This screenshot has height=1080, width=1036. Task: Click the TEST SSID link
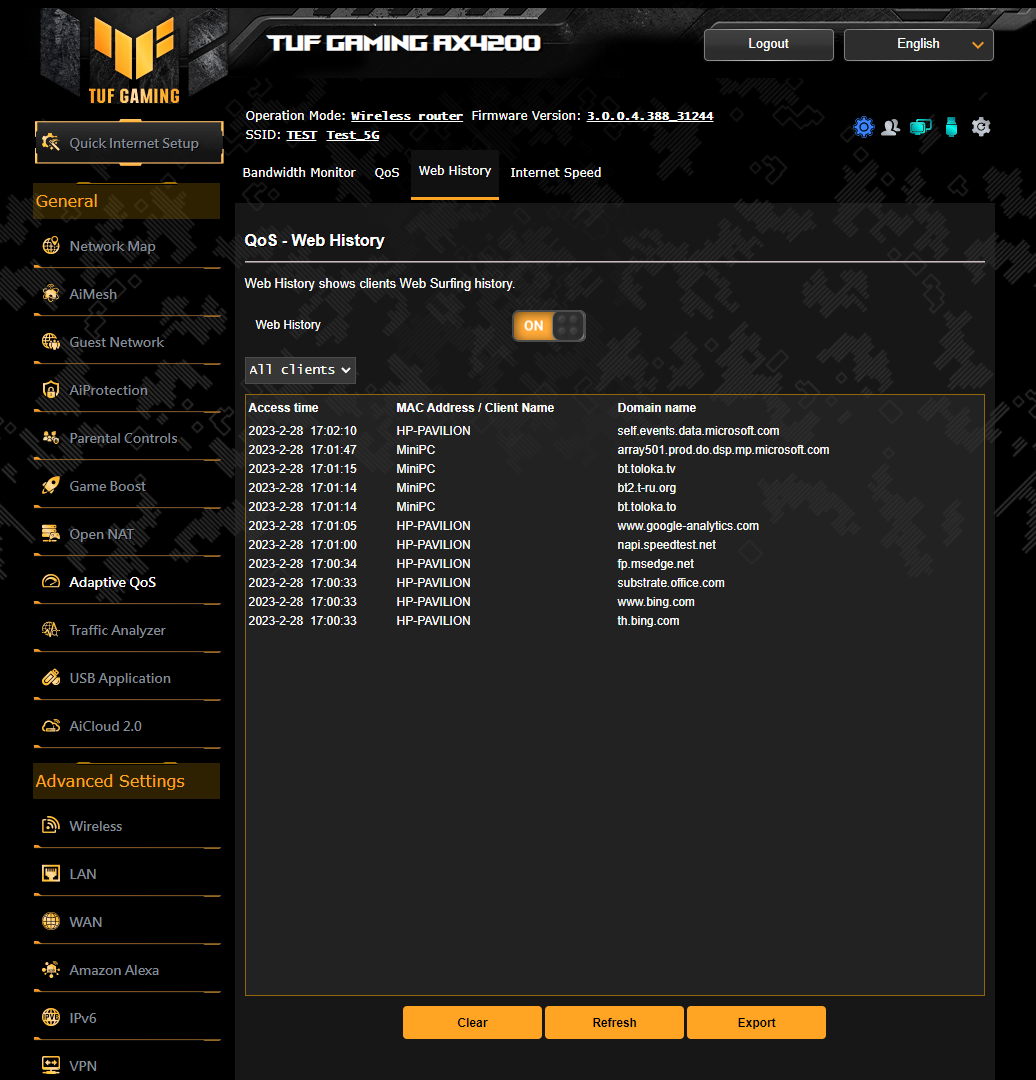click(301, 135)
